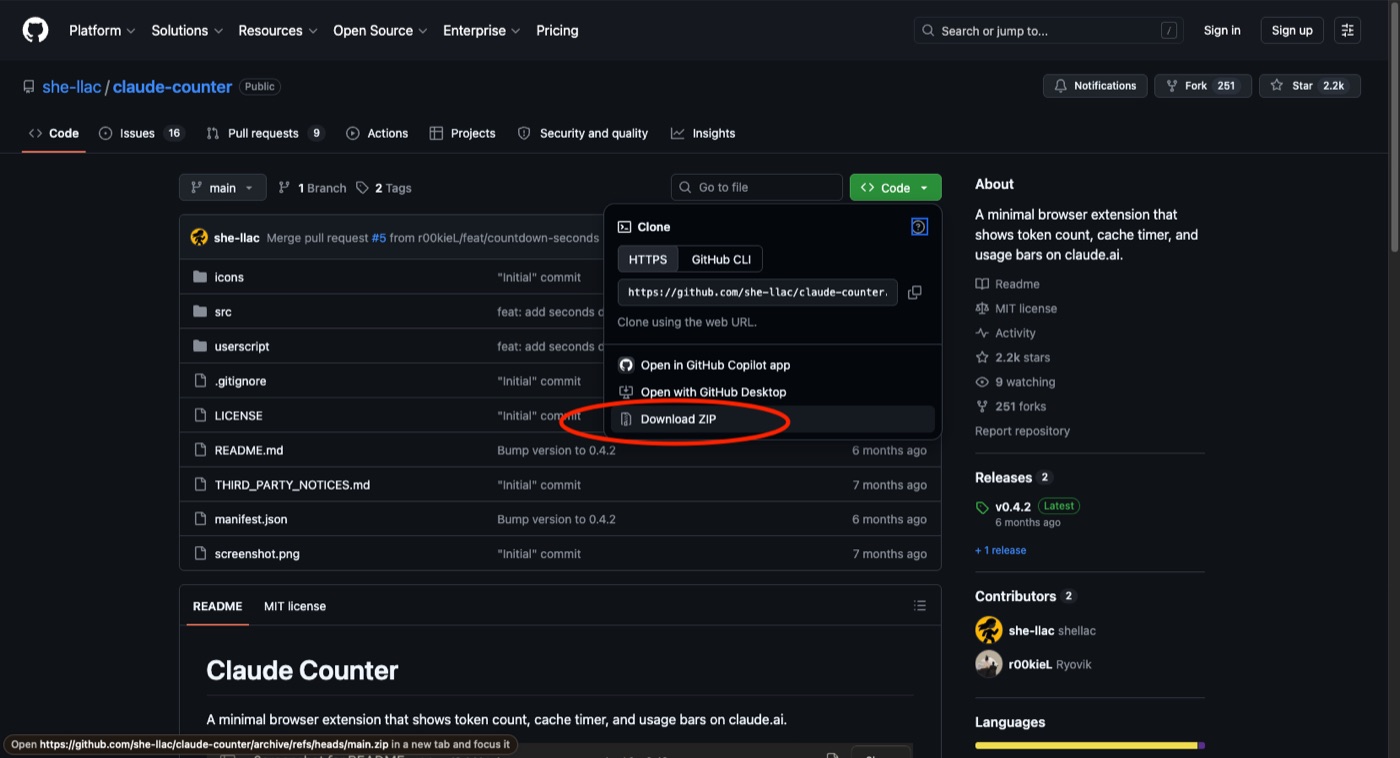Open Notifications sign-in button
The height and width of the screenshot is (758, 1400).
click(1095, 86)
